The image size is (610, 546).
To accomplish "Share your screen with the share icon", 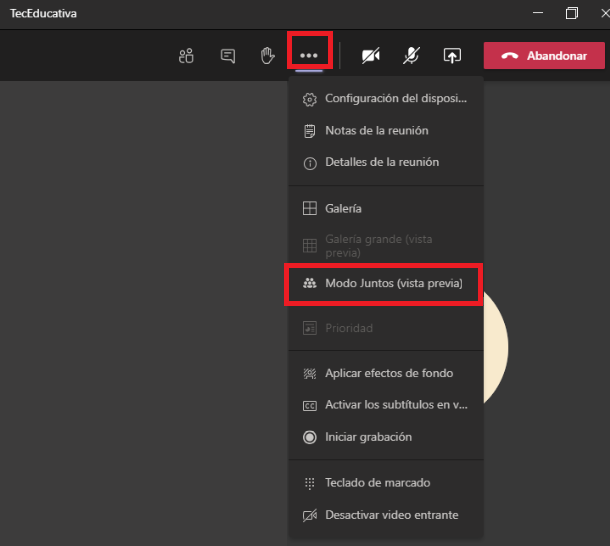I will pos(452,56).
